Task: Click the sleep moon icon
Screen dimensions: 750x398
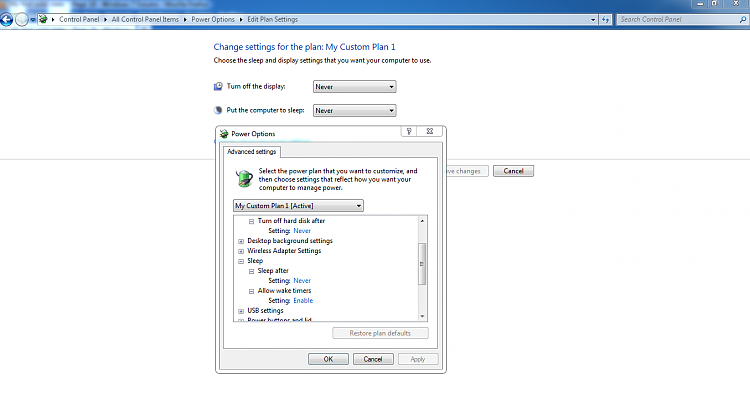Action: 218,110
